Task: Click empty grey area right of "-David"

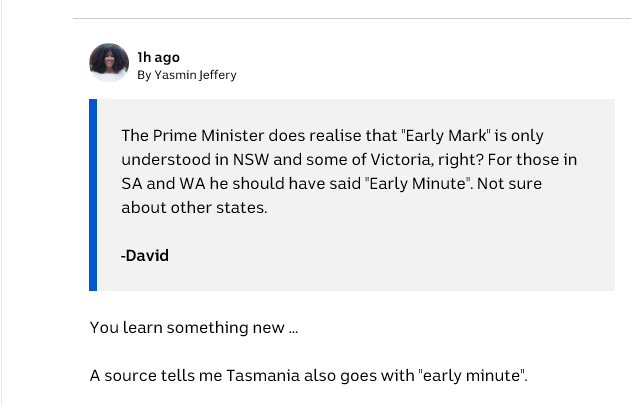Action: [400, 256]
